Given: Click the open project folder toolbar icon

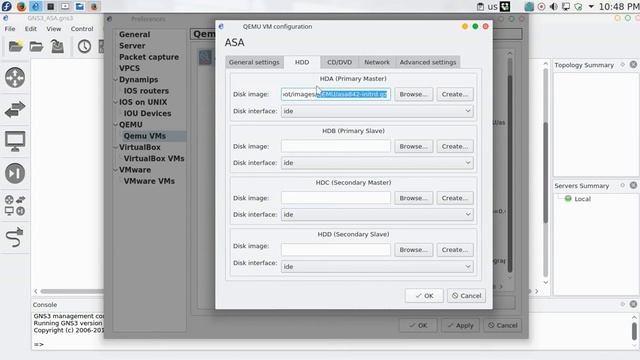Looking at the screenshot, I should click(36, 46).
